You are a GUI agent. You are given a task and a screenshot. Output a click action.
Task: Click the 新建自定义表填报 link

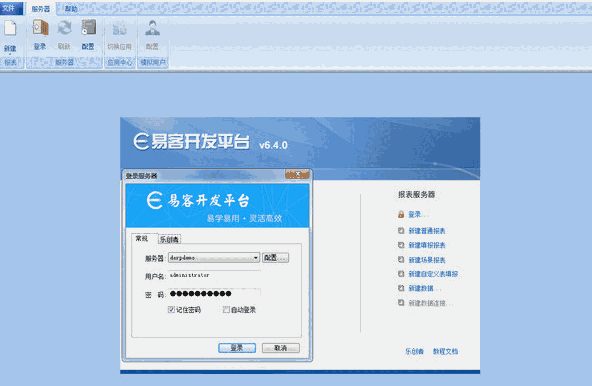click(x=433, y=274)
